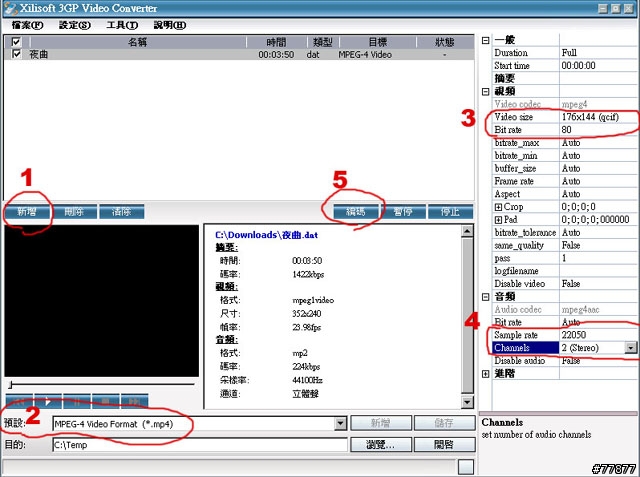Click the 新增 add file button

click(27, 212)
